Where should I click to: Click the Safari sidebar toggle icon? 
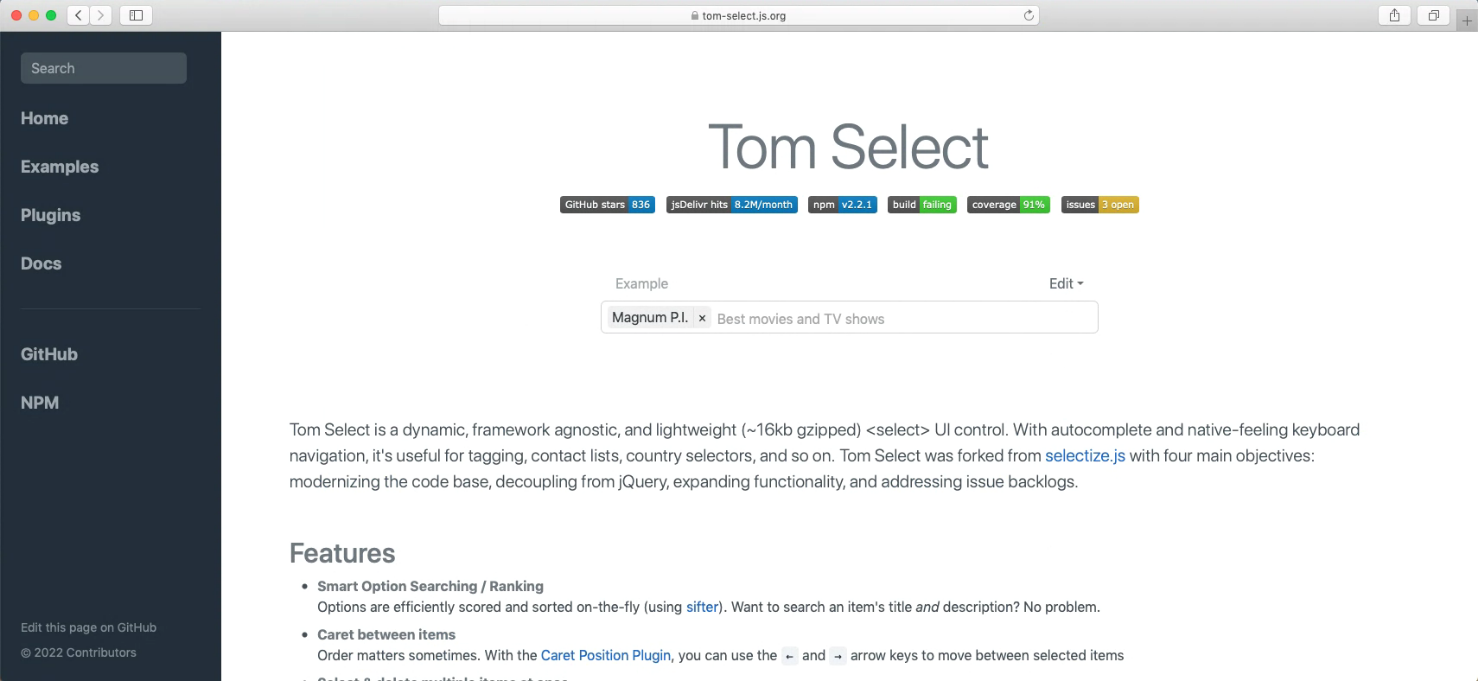pyautogui.click(x=136, y=15)
